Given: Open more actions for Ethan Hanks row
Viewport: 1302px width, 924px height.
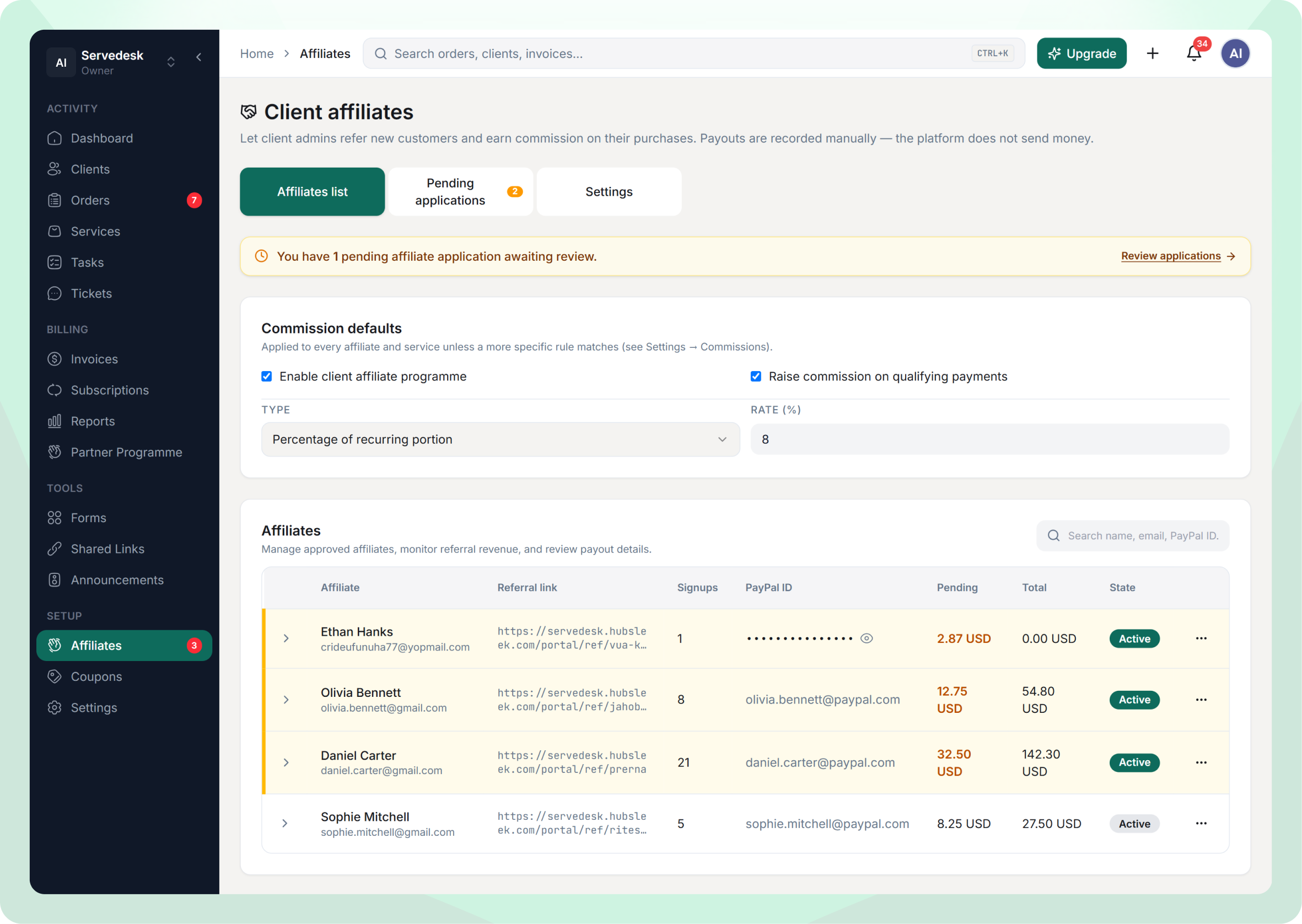Looking at the screenshot, I should 1201,638.
